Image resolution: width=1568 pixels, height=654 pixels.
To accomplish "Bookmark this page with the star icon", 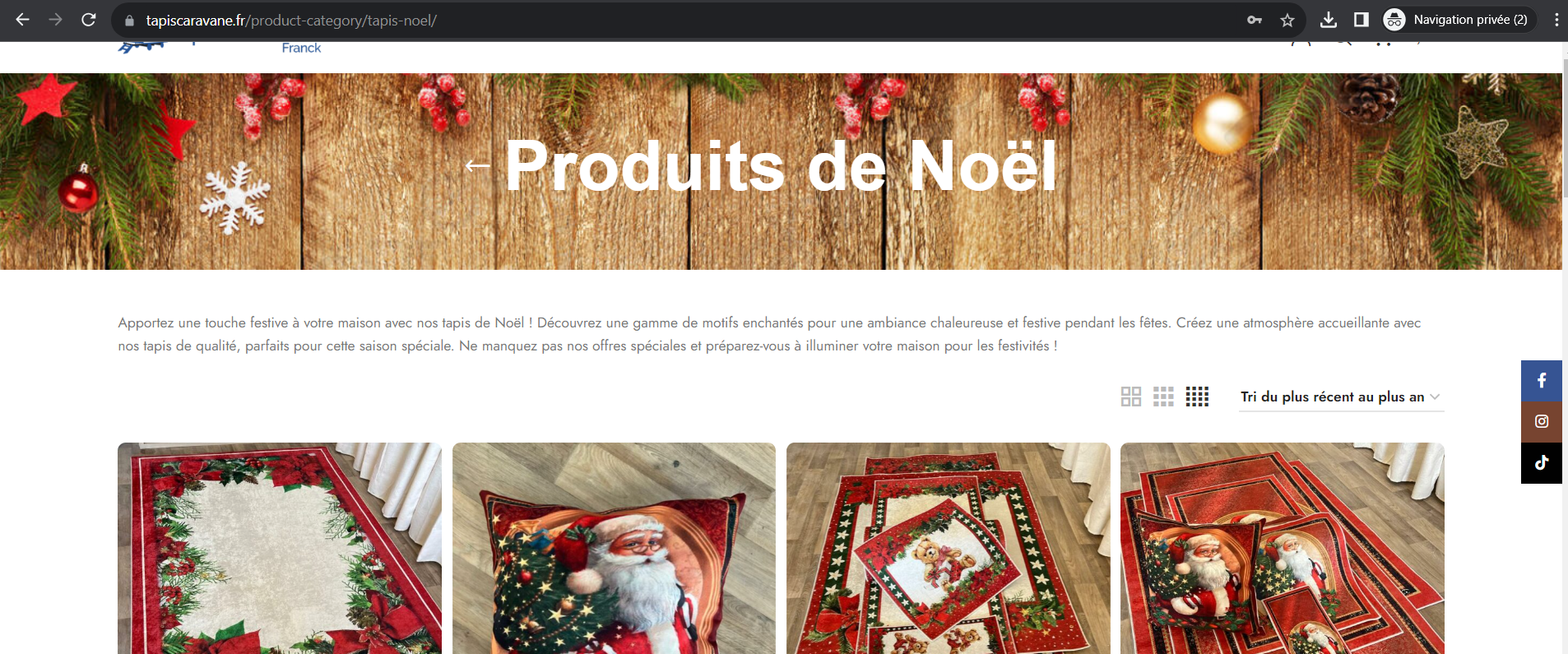I will pos(1287,20).
